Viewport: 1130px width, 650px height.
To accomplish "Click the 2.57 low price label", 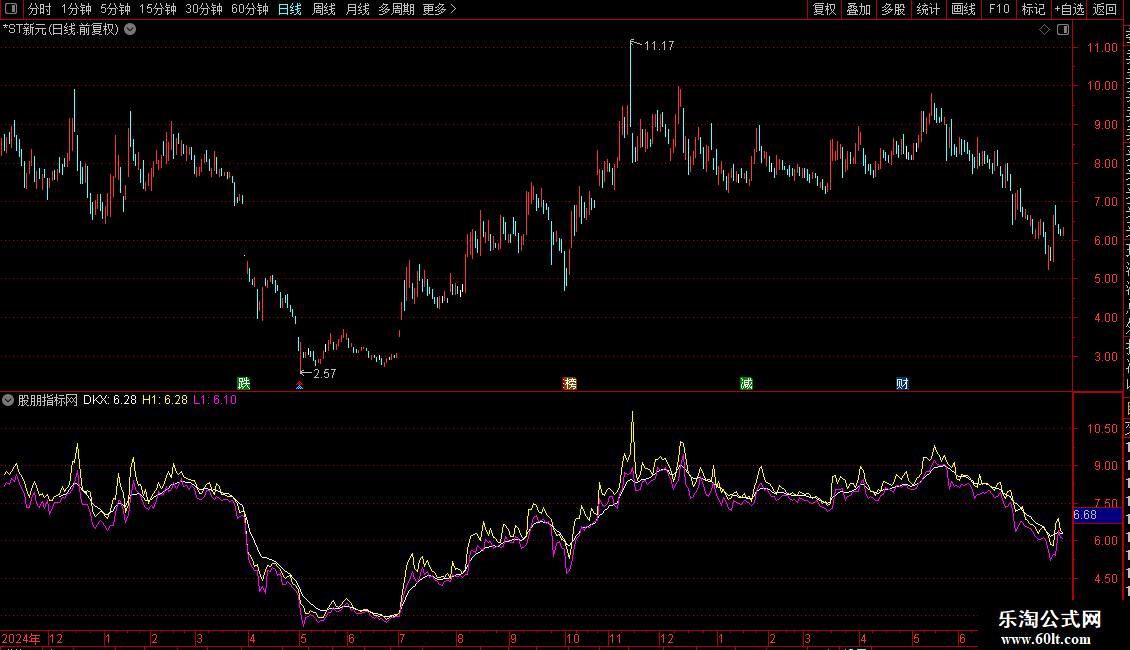I will 324,373.
